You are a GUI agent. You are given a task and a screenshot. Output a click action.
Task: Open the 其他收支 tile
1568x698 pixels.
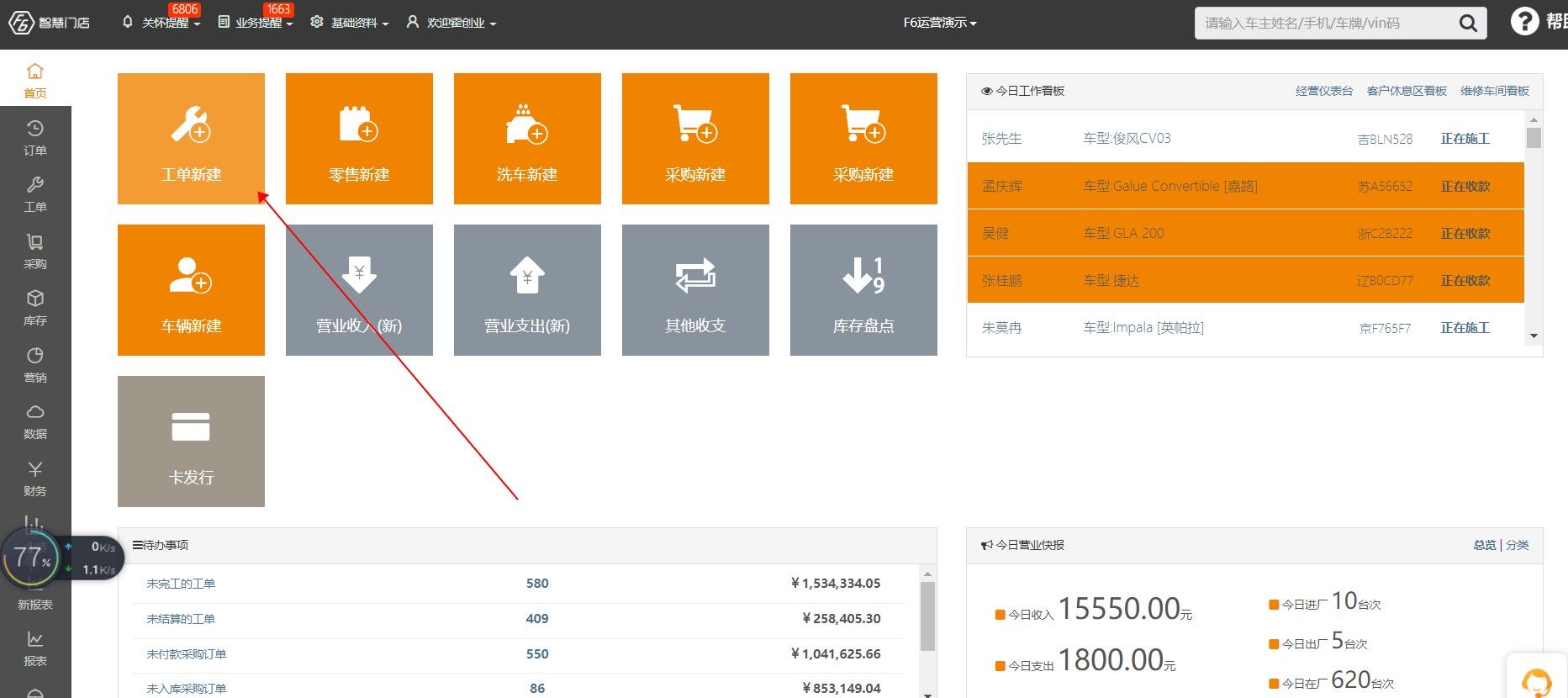695,290
